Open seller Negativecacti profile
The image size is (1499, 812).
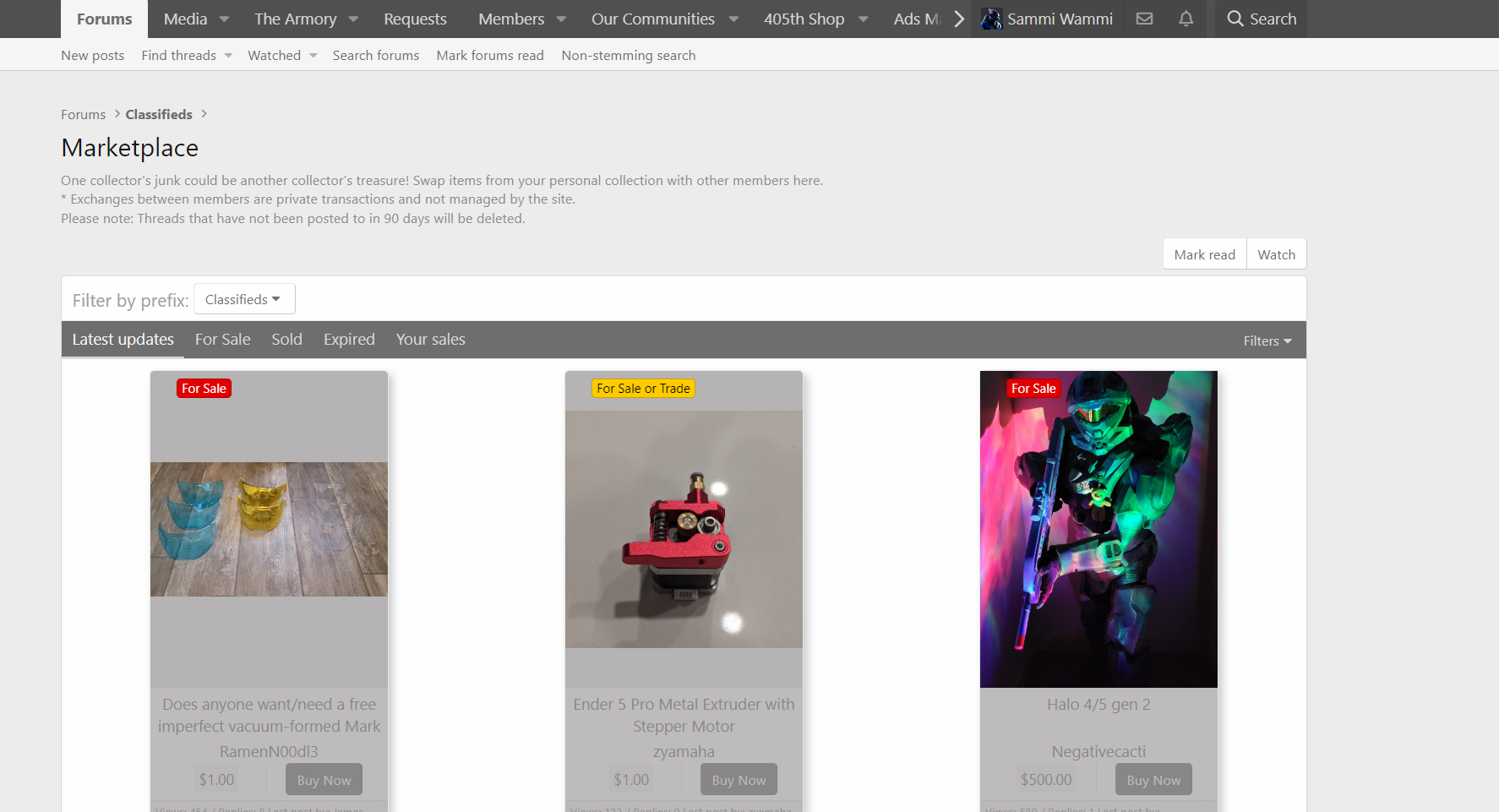pyautogui.click(x=1098, y=751)
